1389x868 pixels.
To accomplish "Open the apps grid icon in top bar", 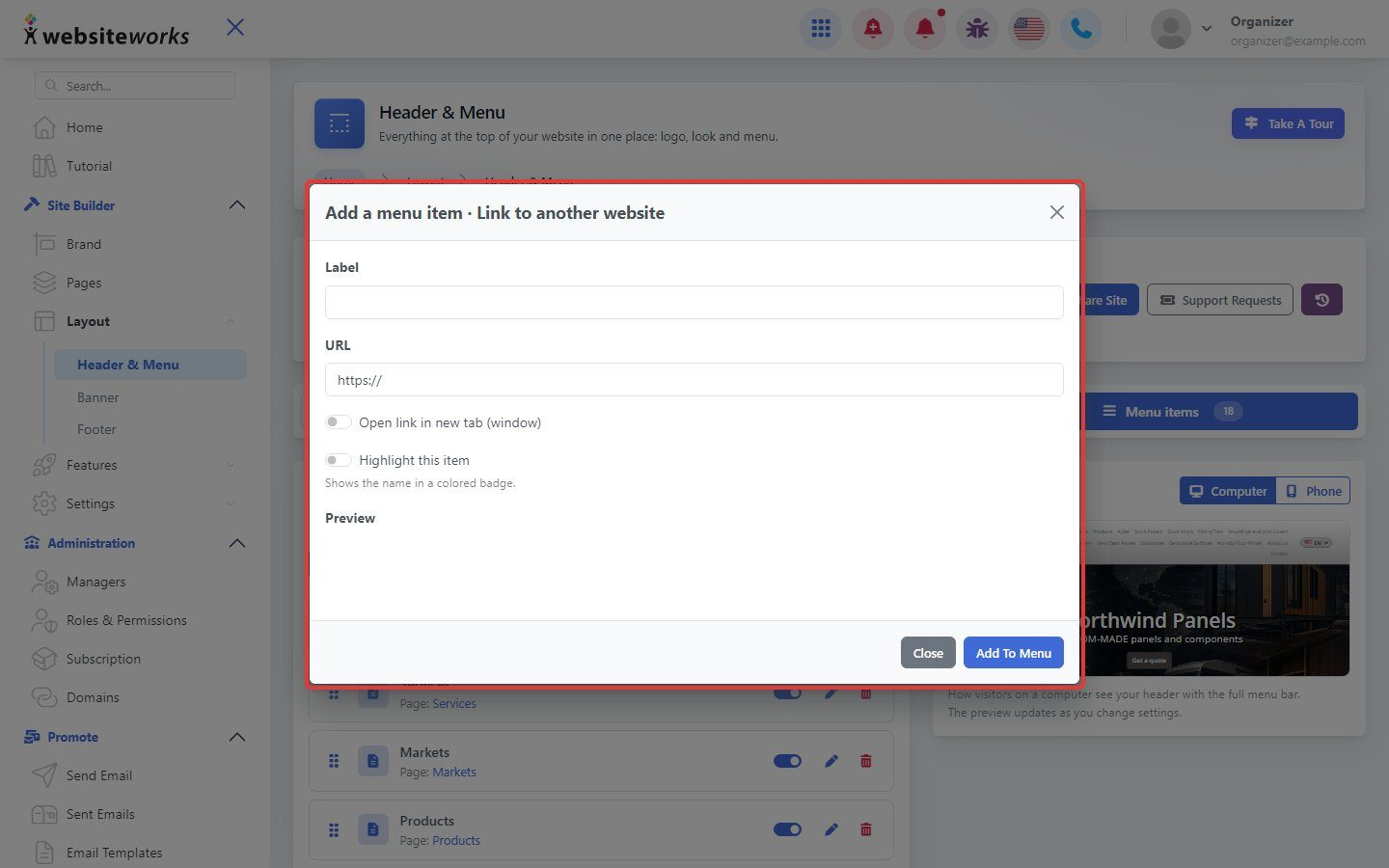I will point(821,29).
